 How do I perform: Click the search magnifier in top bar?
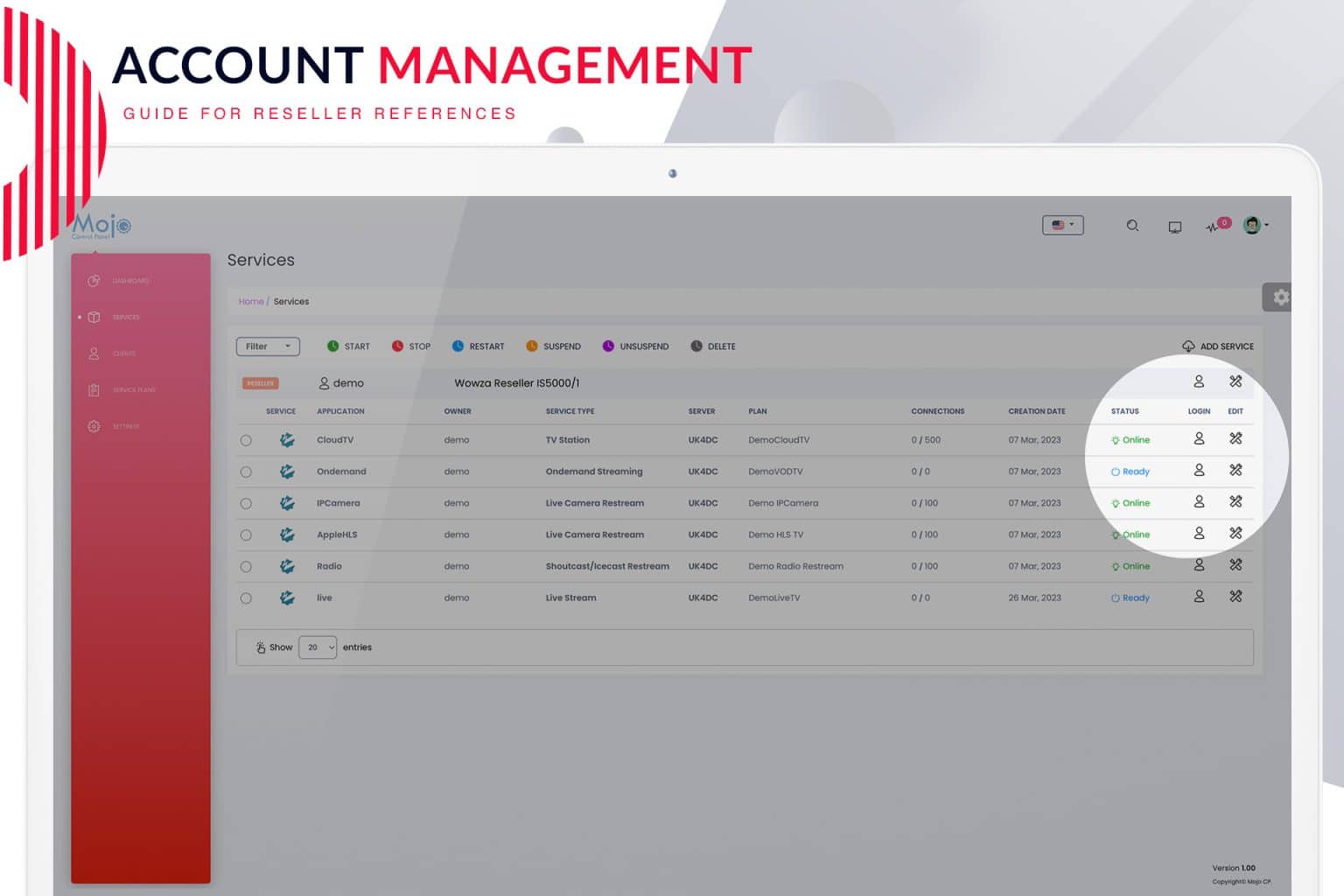tap(1132, 226)
